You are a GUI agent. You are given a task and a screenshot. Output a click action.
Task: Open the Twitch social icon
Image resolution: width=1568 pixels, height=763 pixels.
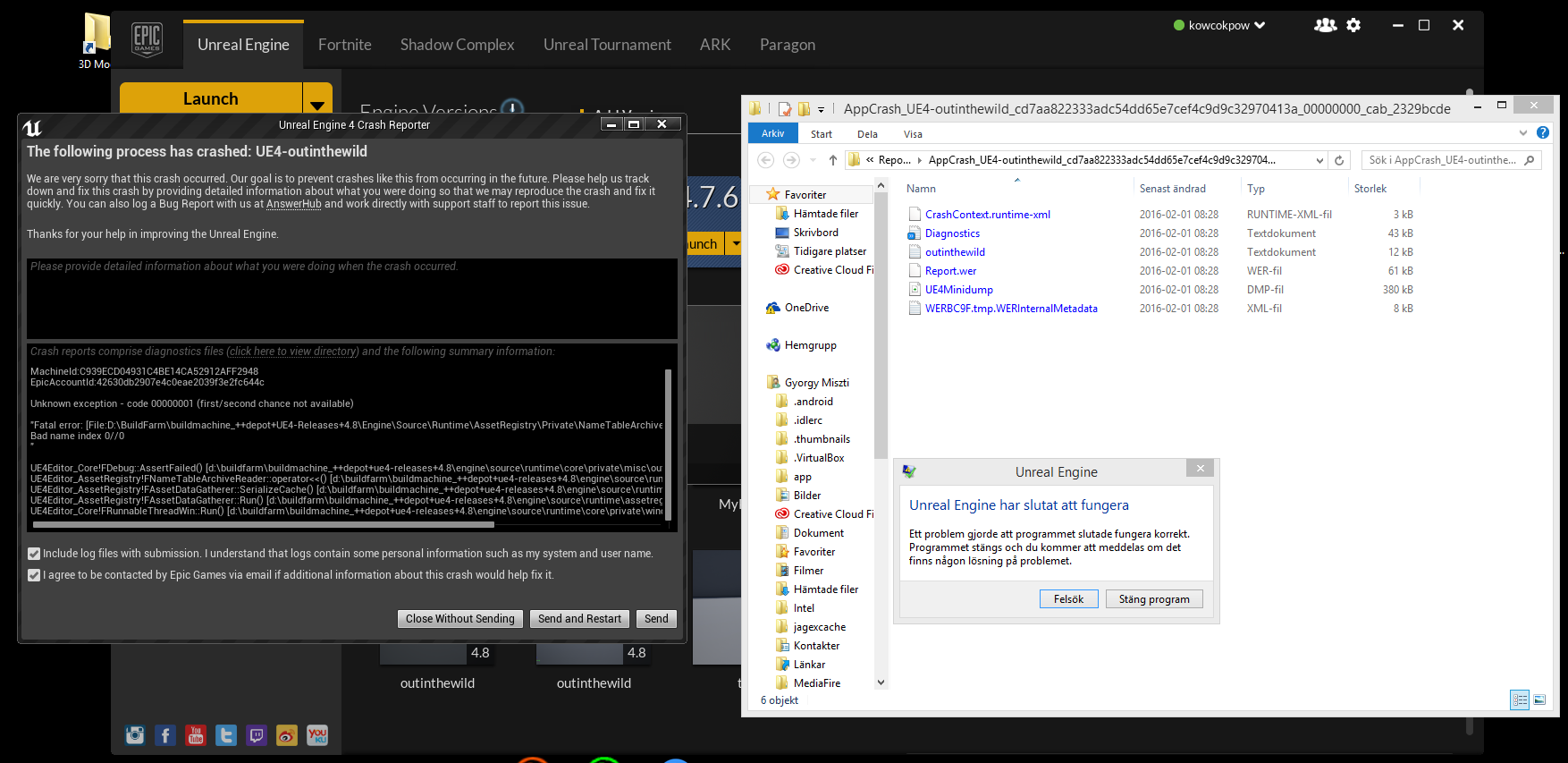tap(257, 735)
